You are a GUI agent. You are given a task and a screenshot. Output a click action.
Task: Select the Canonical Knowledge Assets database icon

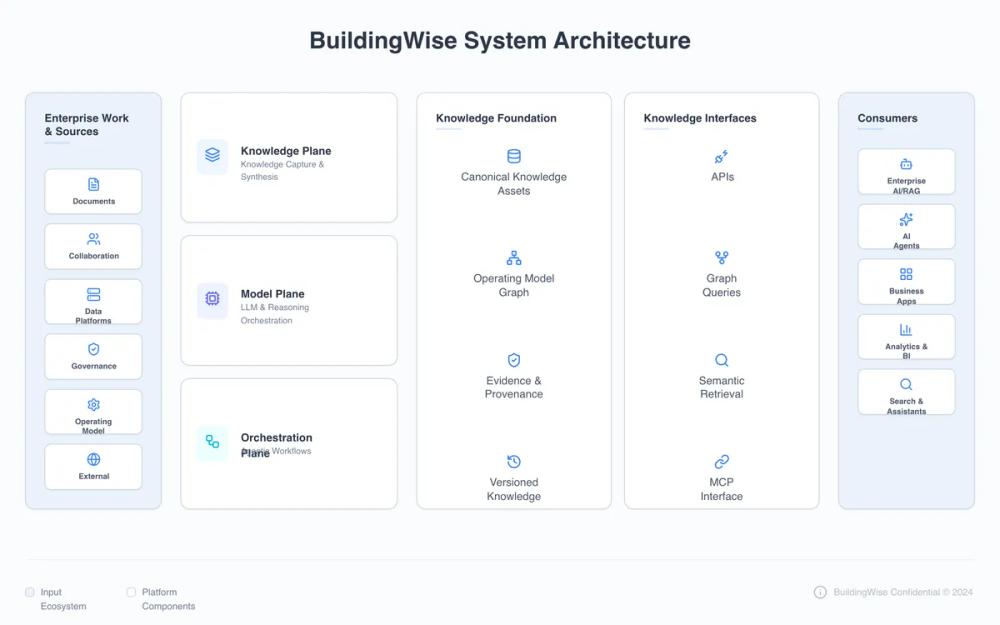[x=513, y=156]
